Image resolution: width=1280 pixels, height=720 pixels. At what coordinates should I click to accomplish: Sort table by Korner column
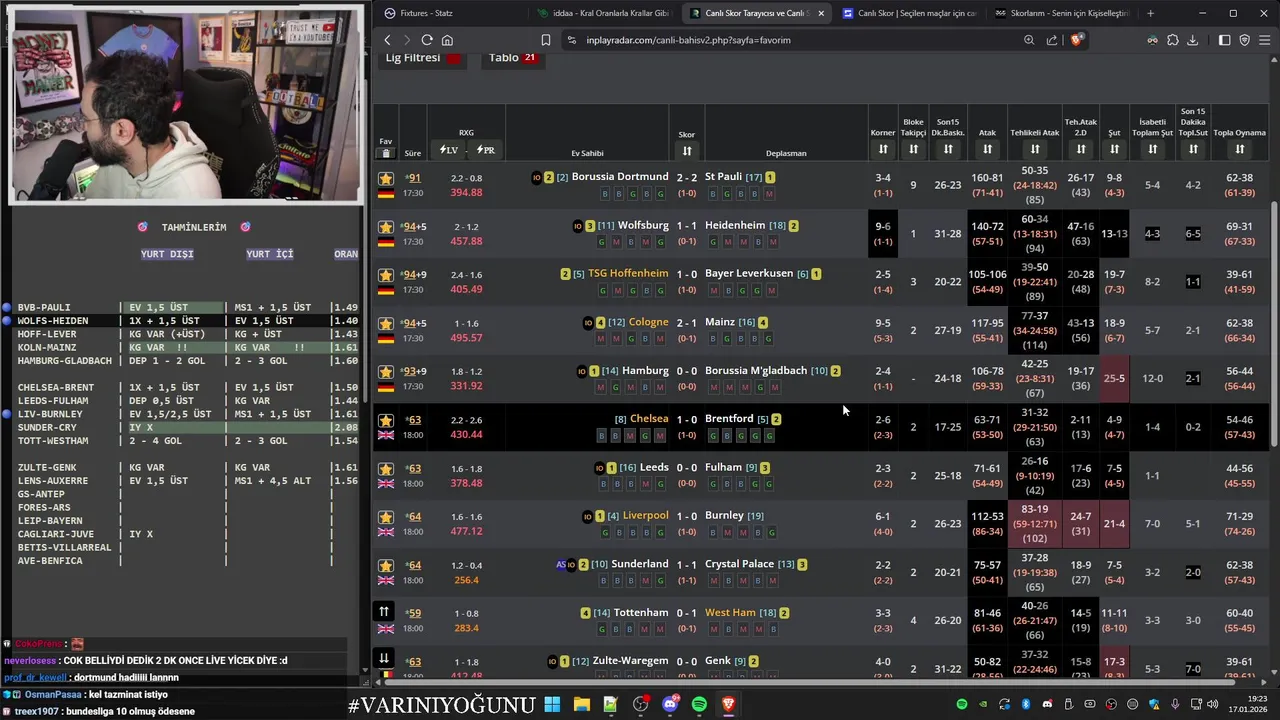tap(883, 149)
